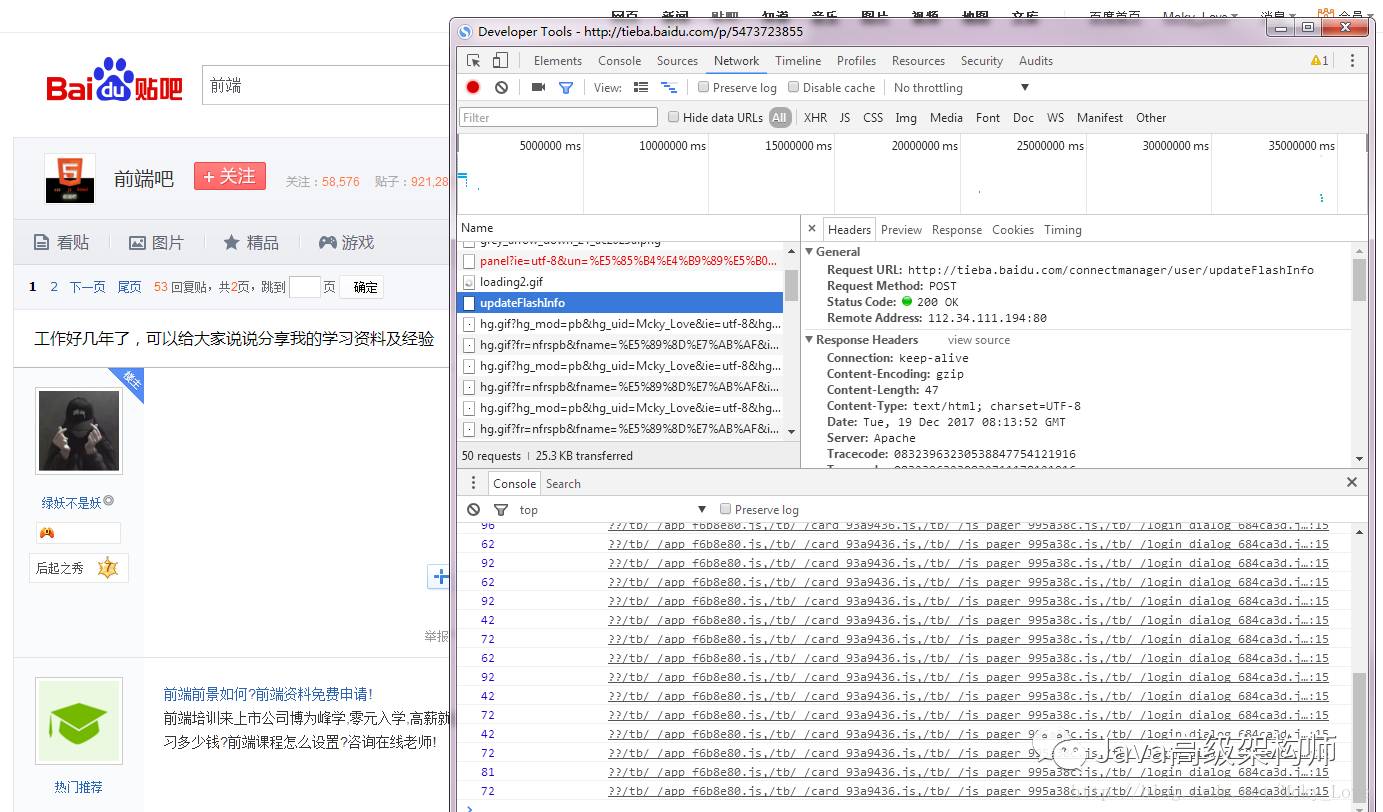Viewport: 1383px width, 812px height.
Task: Switch to the Security tab
Action: click(981, 61)
